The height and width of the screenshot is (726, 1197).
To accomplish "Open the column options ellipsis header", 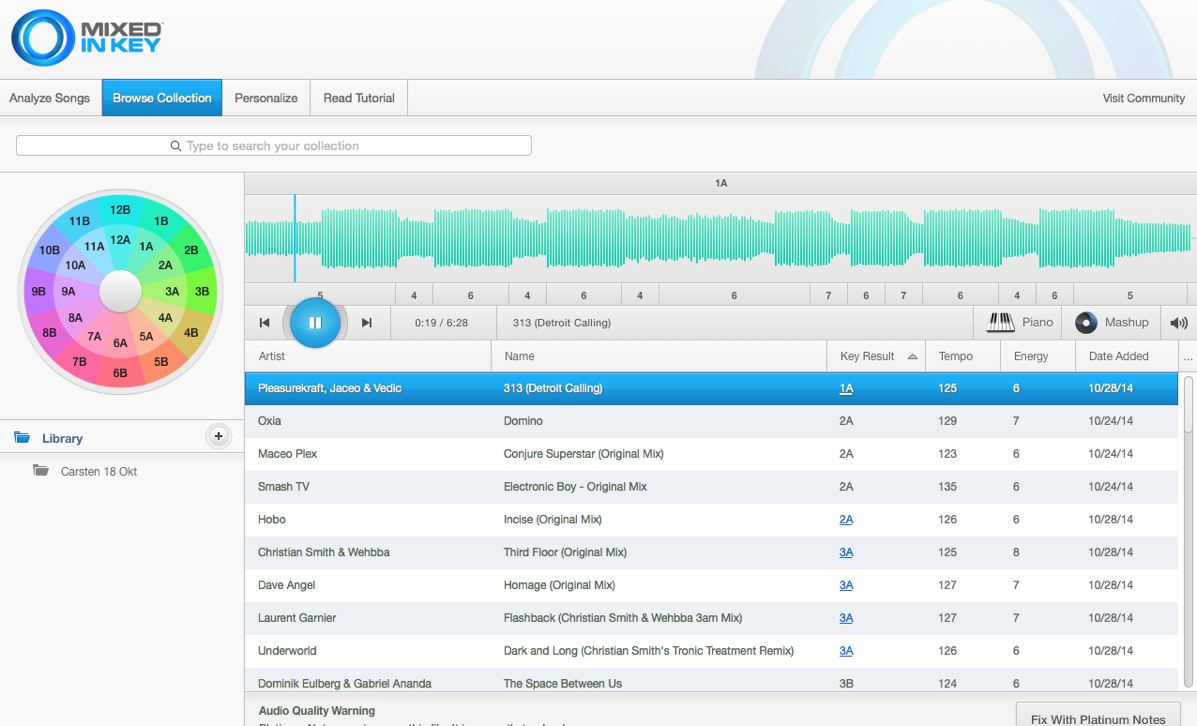I will (x=1187, y=356).
